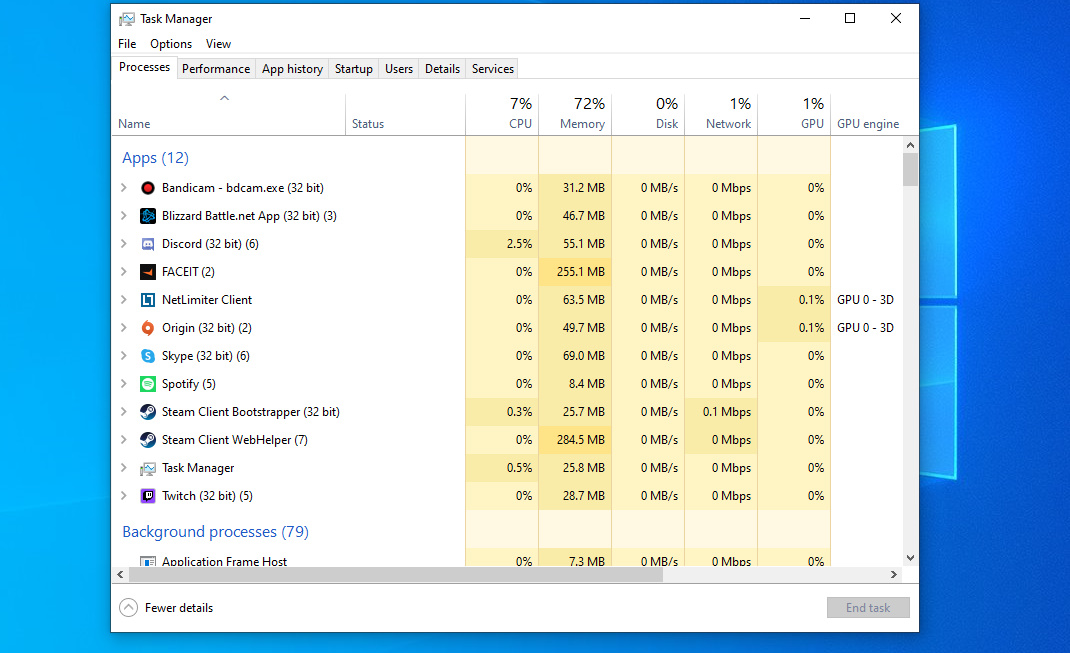Sort processes by Memory column

click(575, 114)
